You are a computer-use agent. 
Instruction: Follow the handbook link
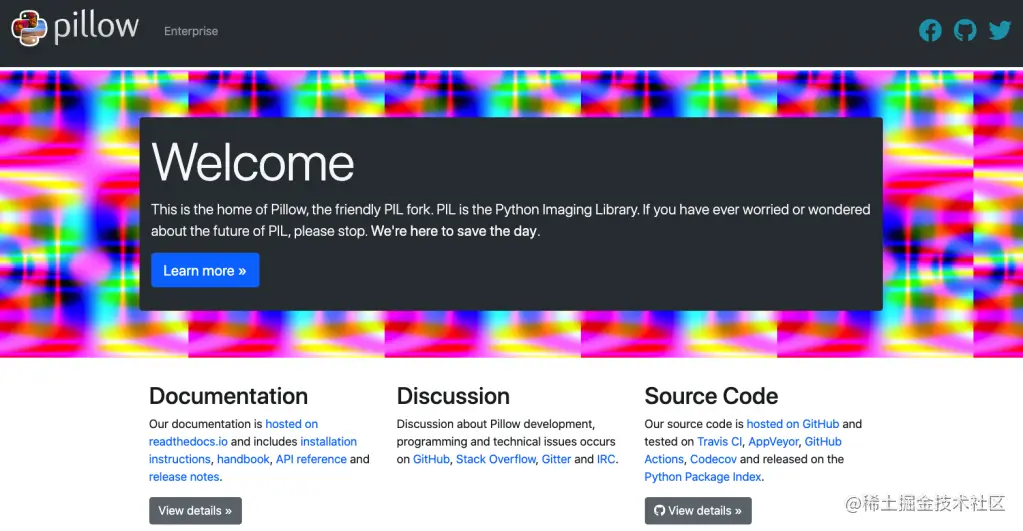[243, 459]
